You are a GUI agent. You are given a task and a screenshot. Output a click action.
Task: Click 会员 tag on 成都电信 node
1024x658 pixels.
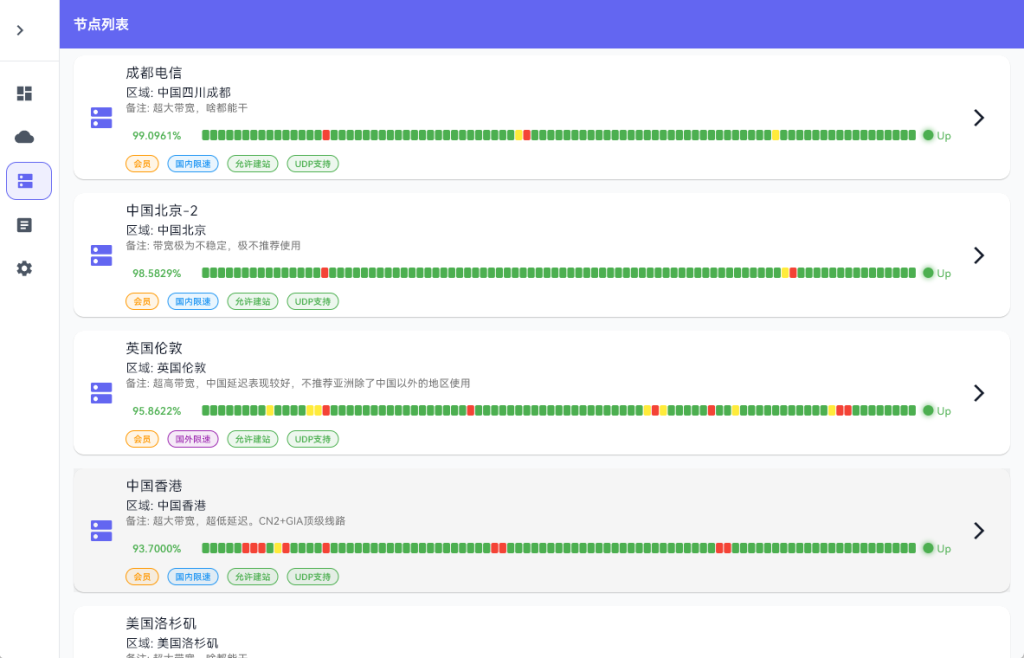142,163
